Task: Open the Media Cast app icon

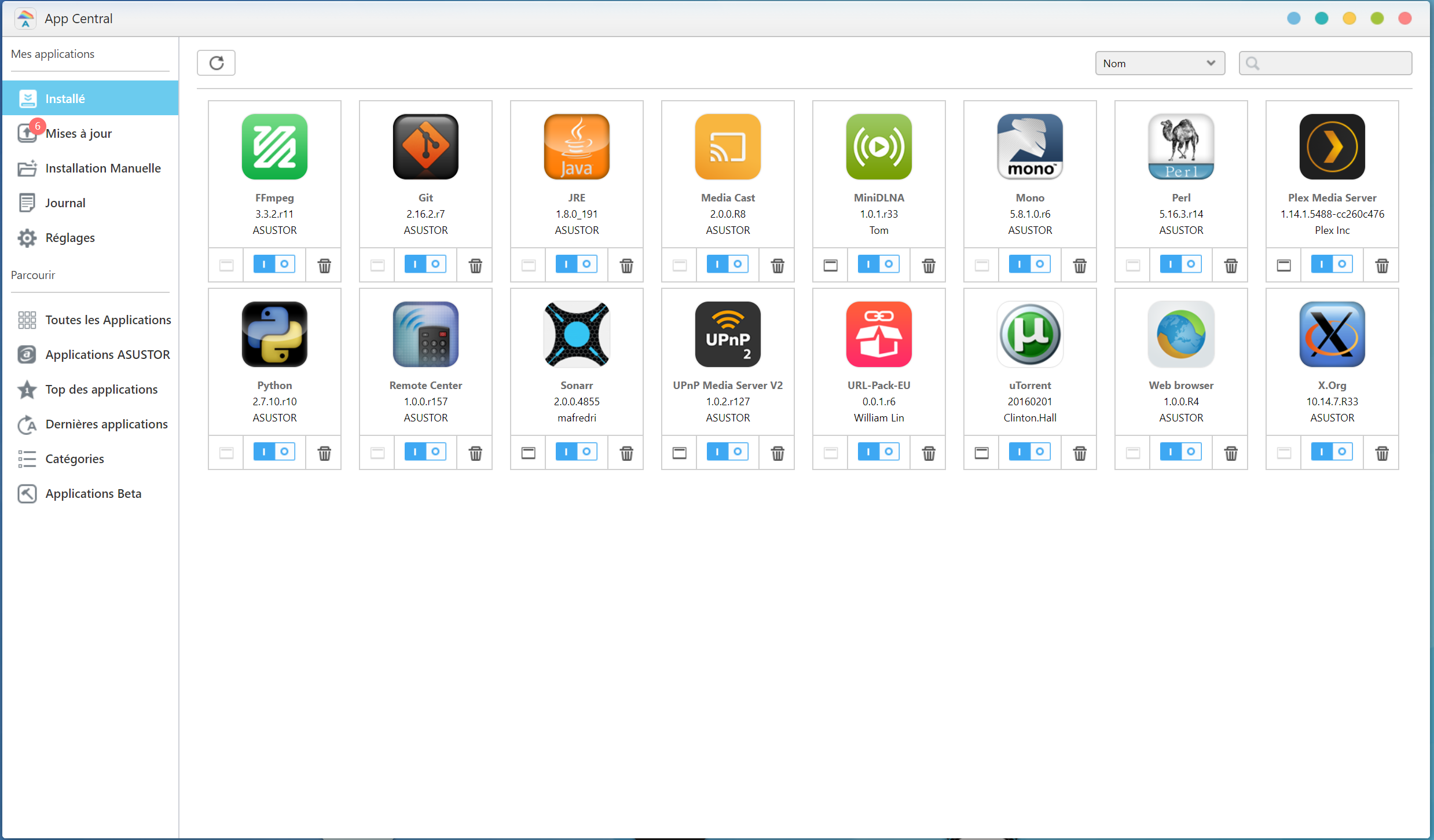Action: click(x=728, y=146)
